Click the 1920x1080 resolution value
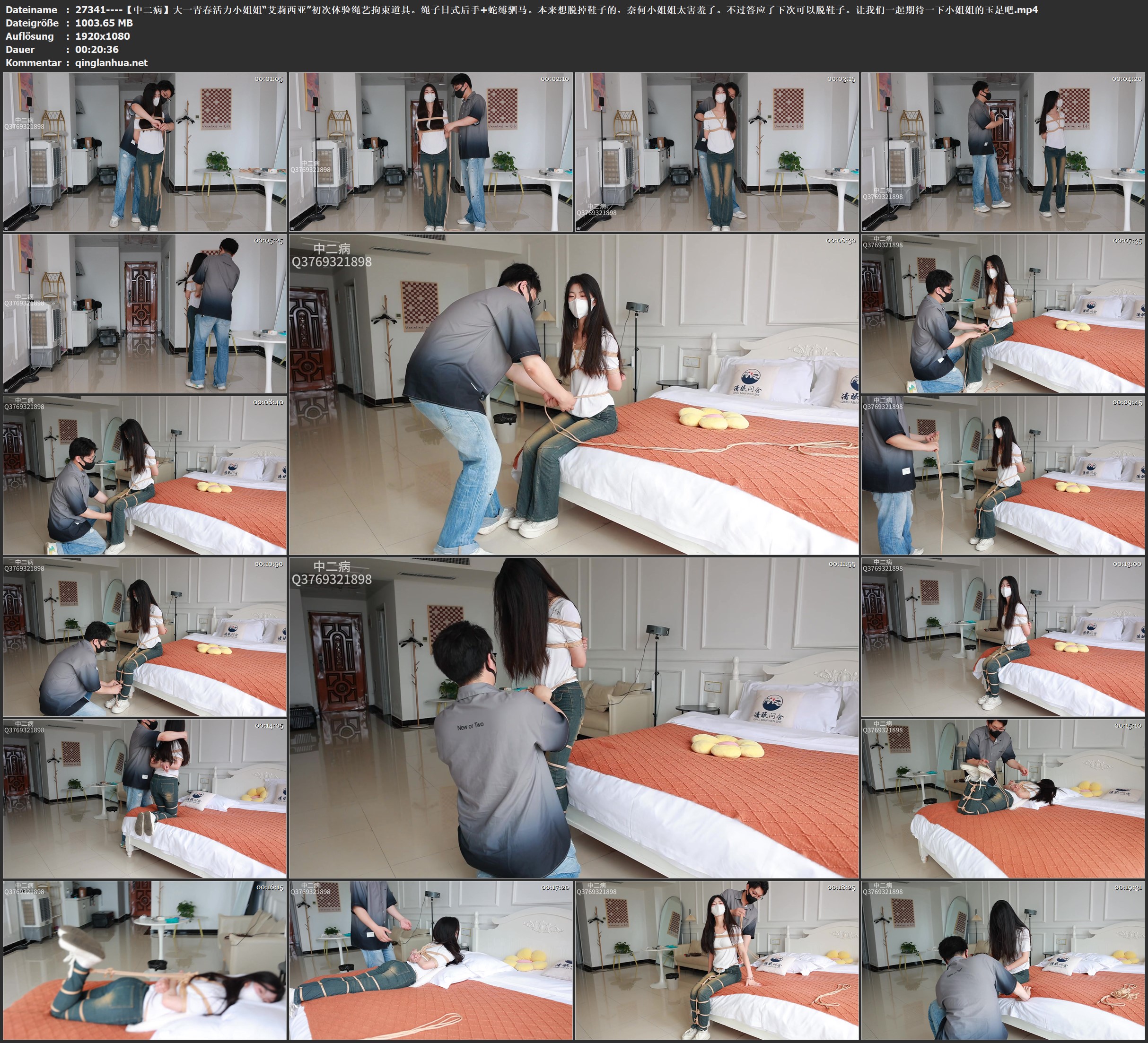Image resolution: width=1148 pixels, height=1043 pixels. 103,36
